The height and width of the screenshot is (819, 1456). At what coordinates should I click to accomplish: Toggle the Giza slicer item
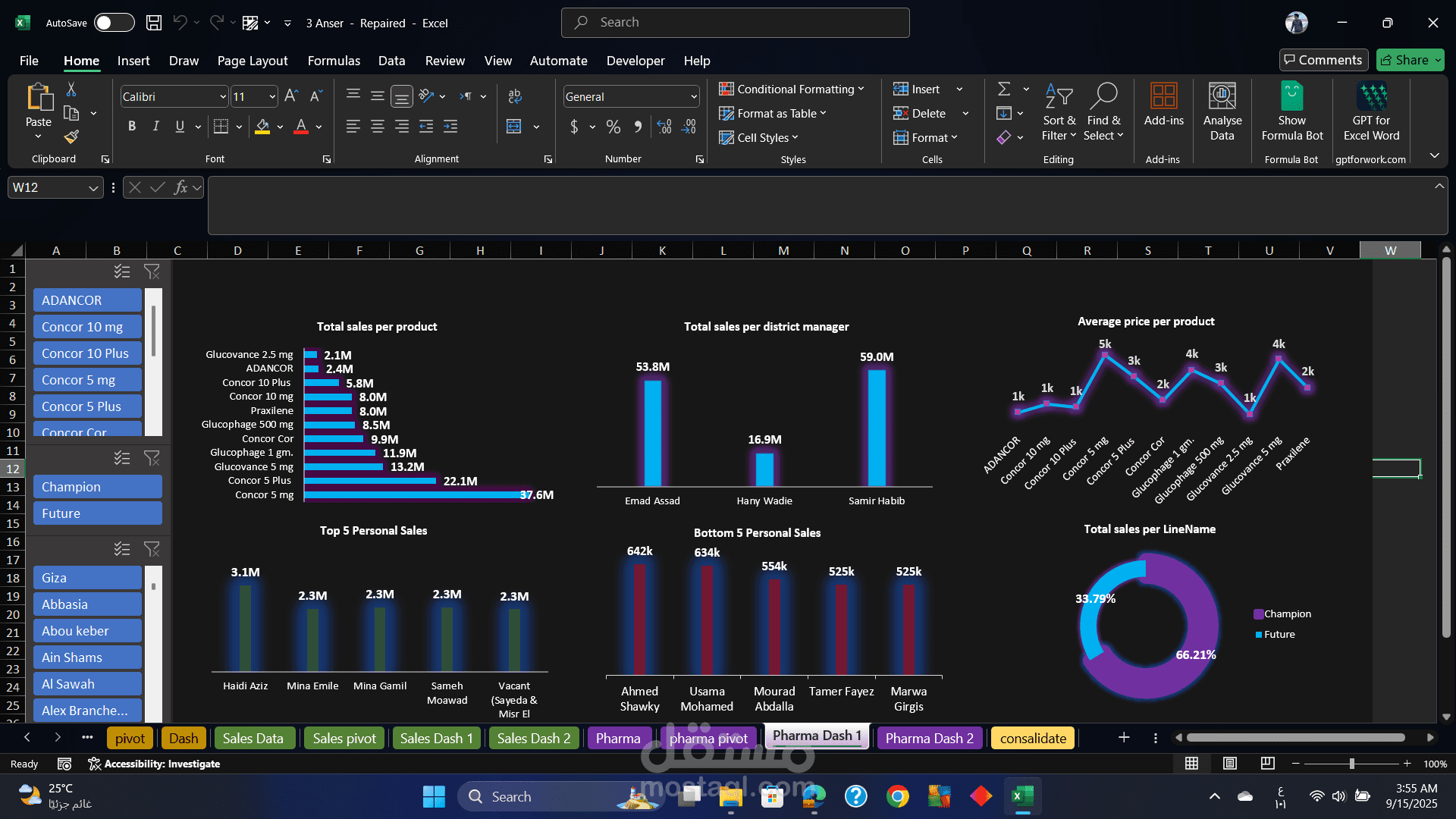tap(87, 578)
